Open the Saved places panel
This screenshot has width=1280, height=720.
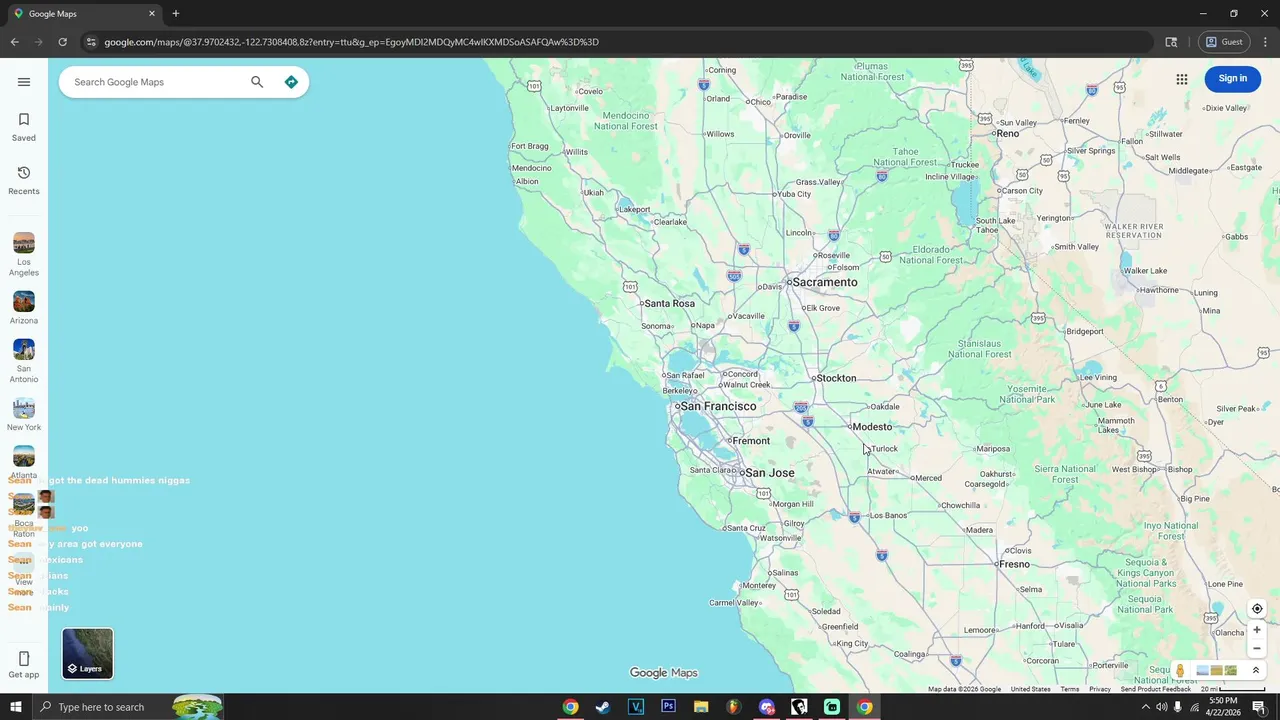24,127
